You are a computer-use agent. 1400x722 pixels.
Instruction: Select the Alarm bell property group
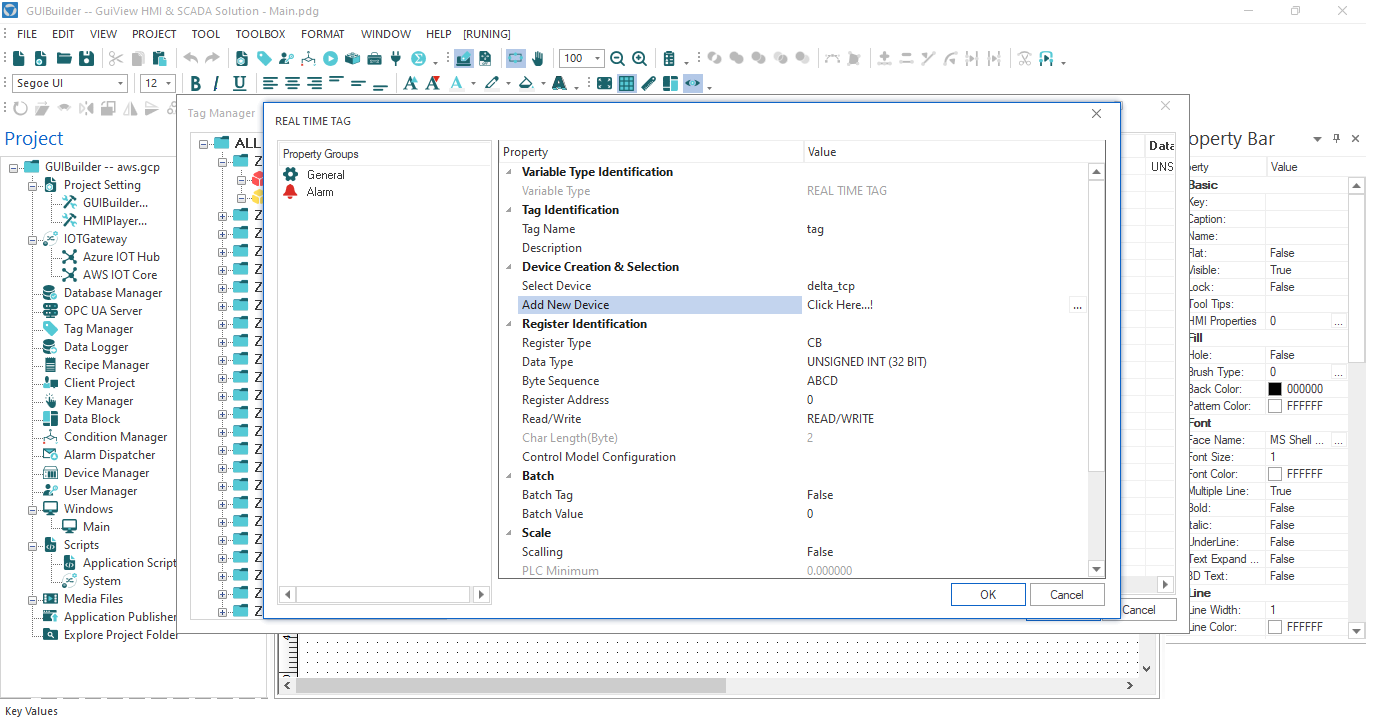(291, 191)
